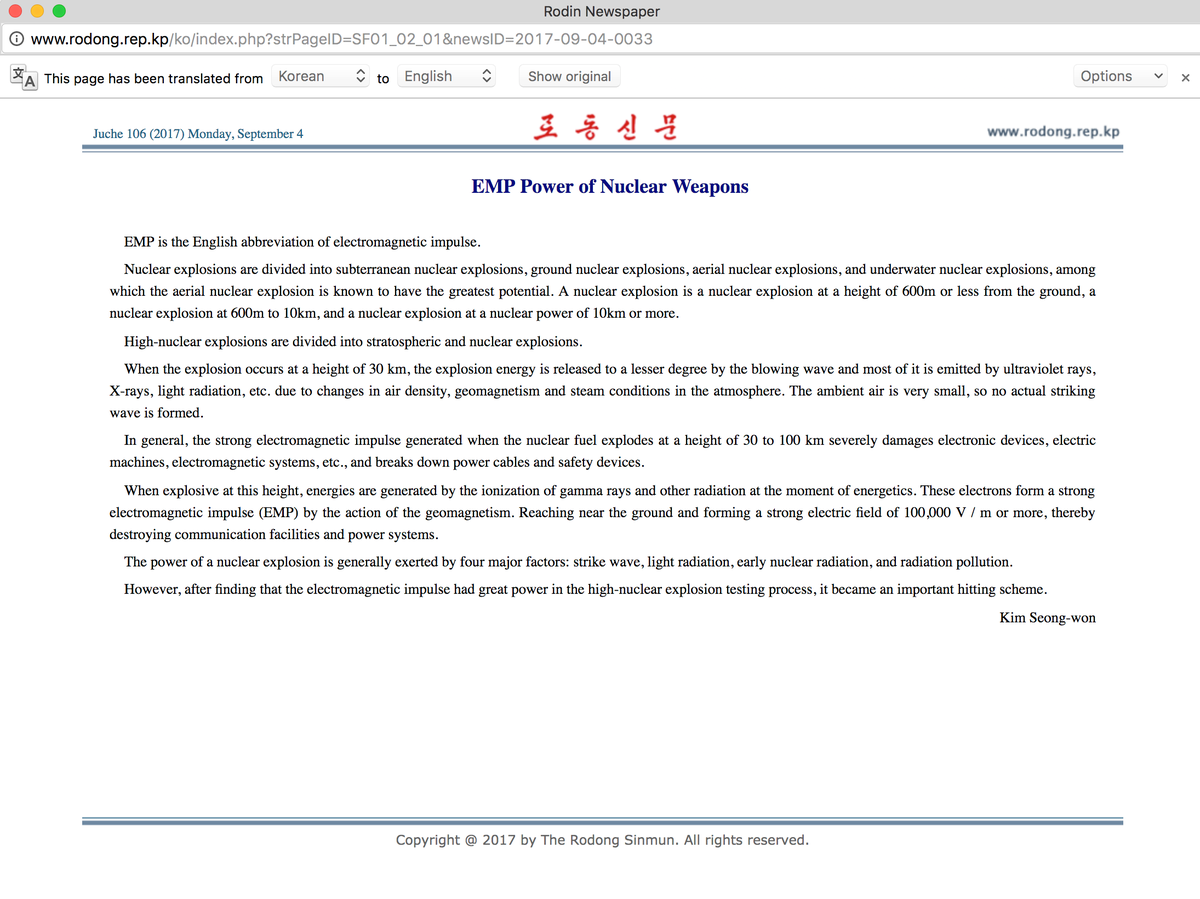The height and width of the screenshot is (899, 1200).
Task: Click the label "This page has been translated from"
Action: (154, 78)
